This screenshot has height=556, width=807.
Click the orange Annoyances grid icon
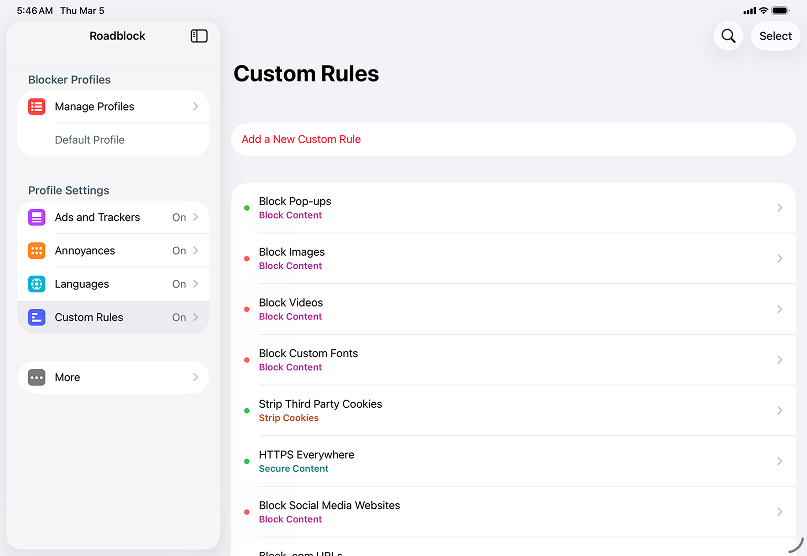point(37,251)
